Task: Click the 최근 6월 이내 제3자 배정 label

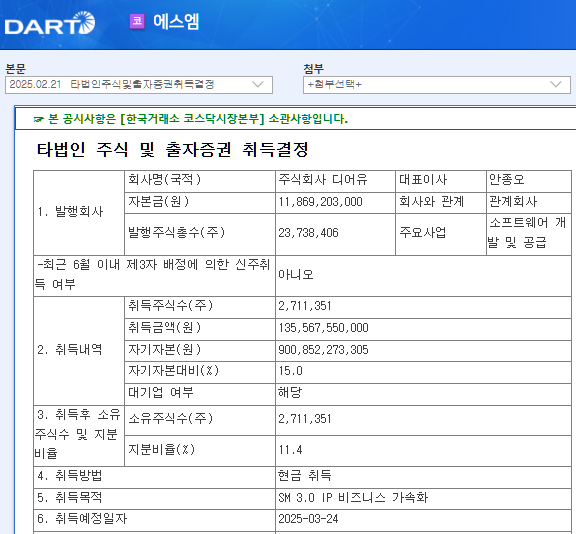Action: pos(154,276)
